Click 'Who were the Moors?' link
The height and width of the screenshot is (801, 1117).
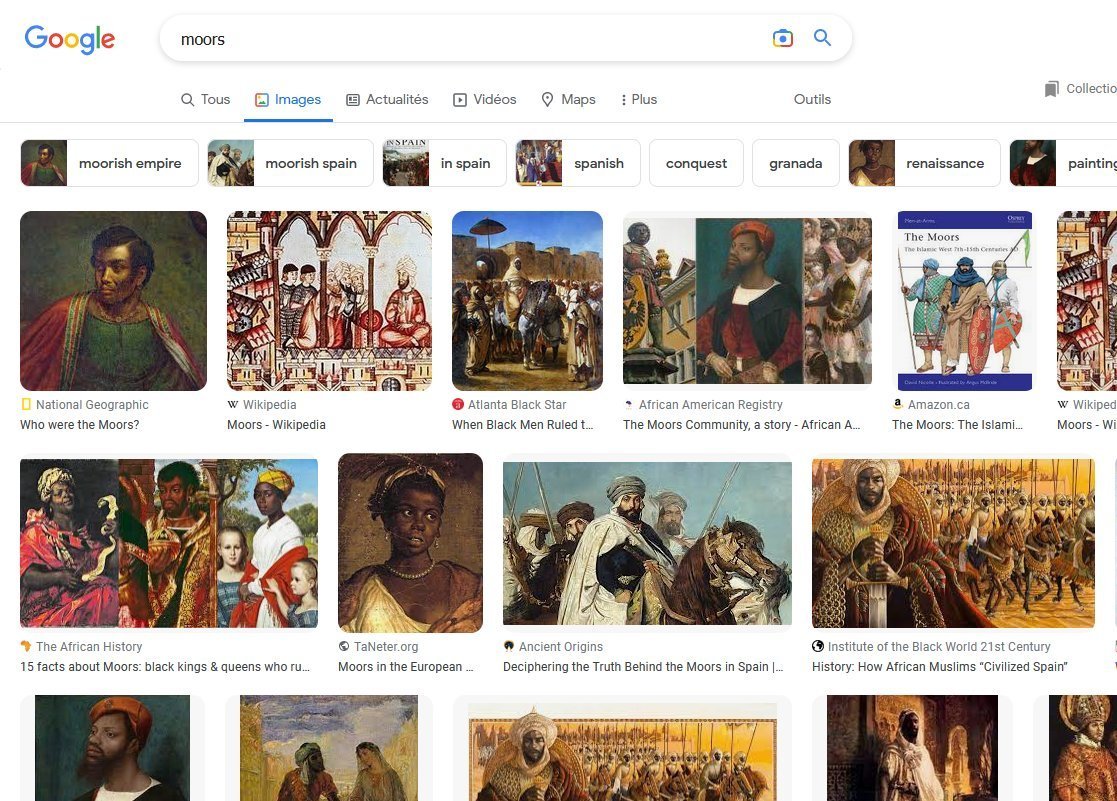[x=80, y=425]
